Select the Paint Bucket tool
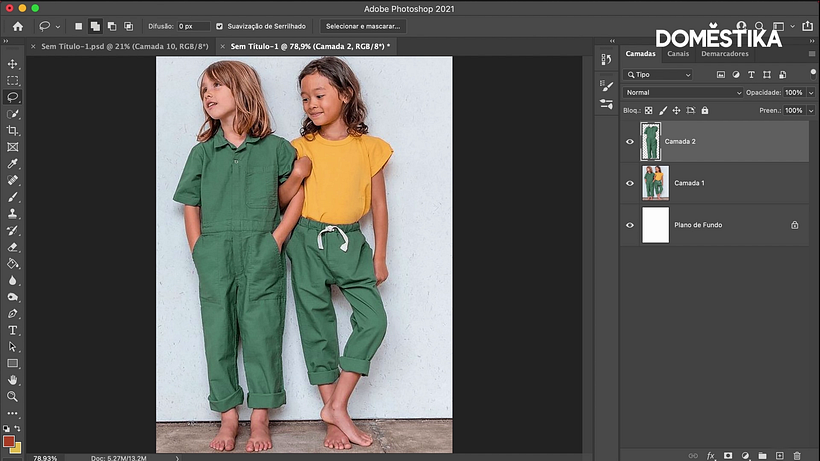Screen dimensions: 820x461 pyautogui.click(x=13, y=264)
